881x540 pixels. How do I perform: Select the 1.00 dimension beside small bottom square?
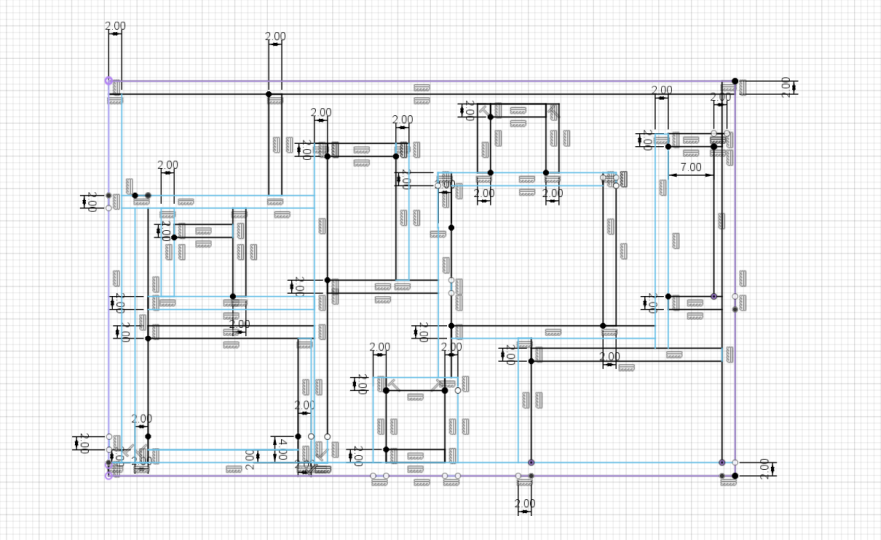pyautogui.click(x=362, y=382)
